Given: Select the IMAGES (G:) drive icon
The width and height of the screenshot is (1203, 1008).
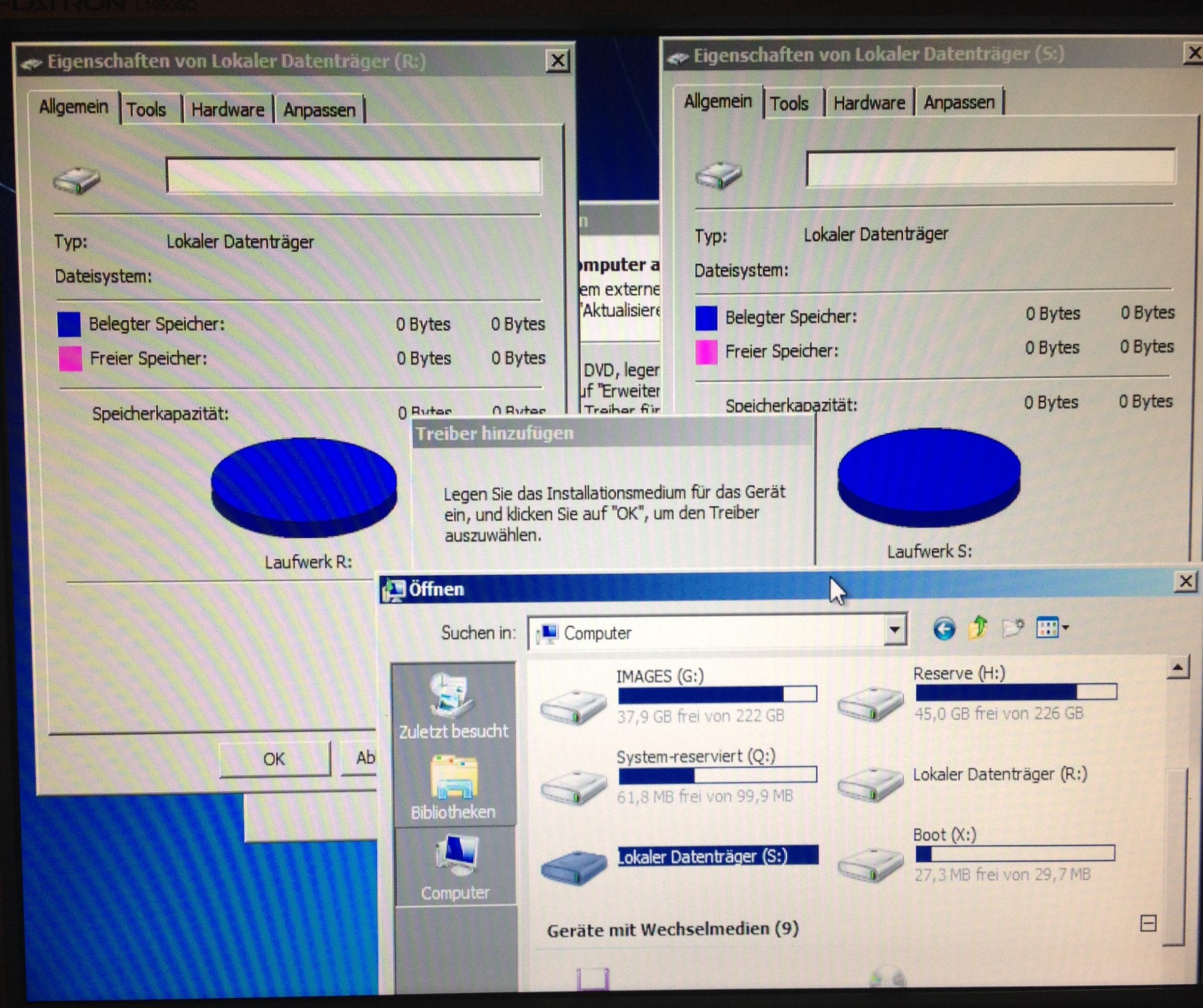Looking at the screenshot, I should click(573, 707).
